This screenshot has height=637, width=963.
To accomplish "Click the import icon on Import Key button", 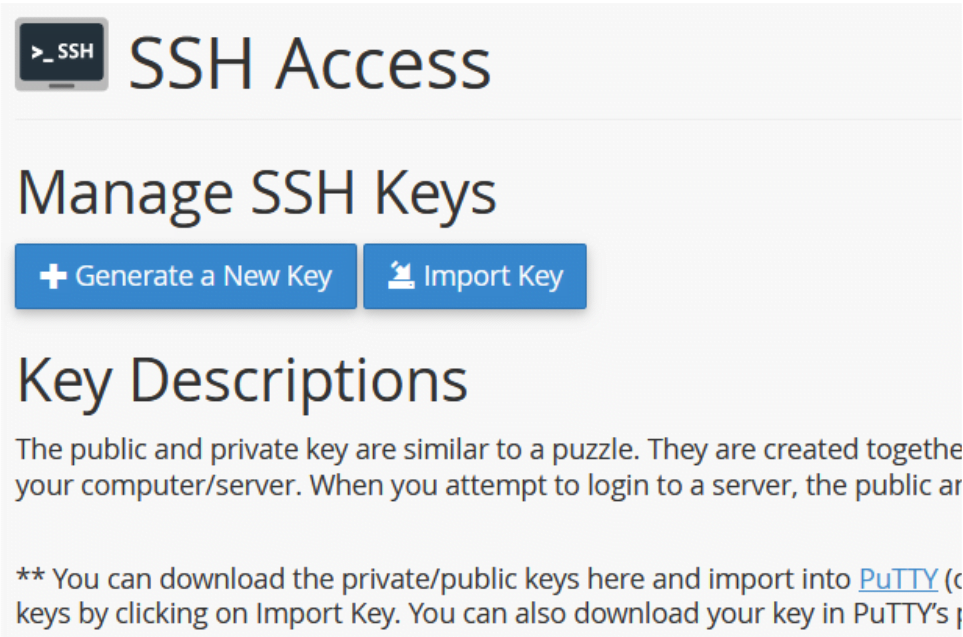I will [x=402, y=275].
